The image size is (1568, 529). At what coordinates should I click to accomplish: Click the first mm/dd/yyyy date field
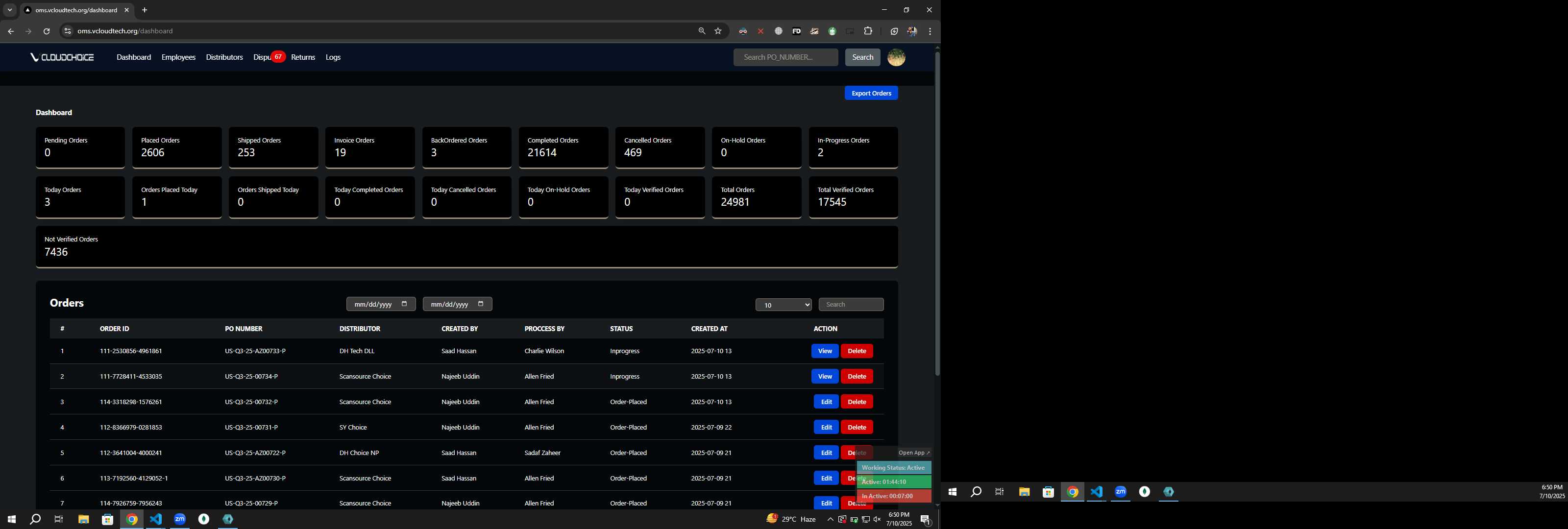tap(381, 304)
